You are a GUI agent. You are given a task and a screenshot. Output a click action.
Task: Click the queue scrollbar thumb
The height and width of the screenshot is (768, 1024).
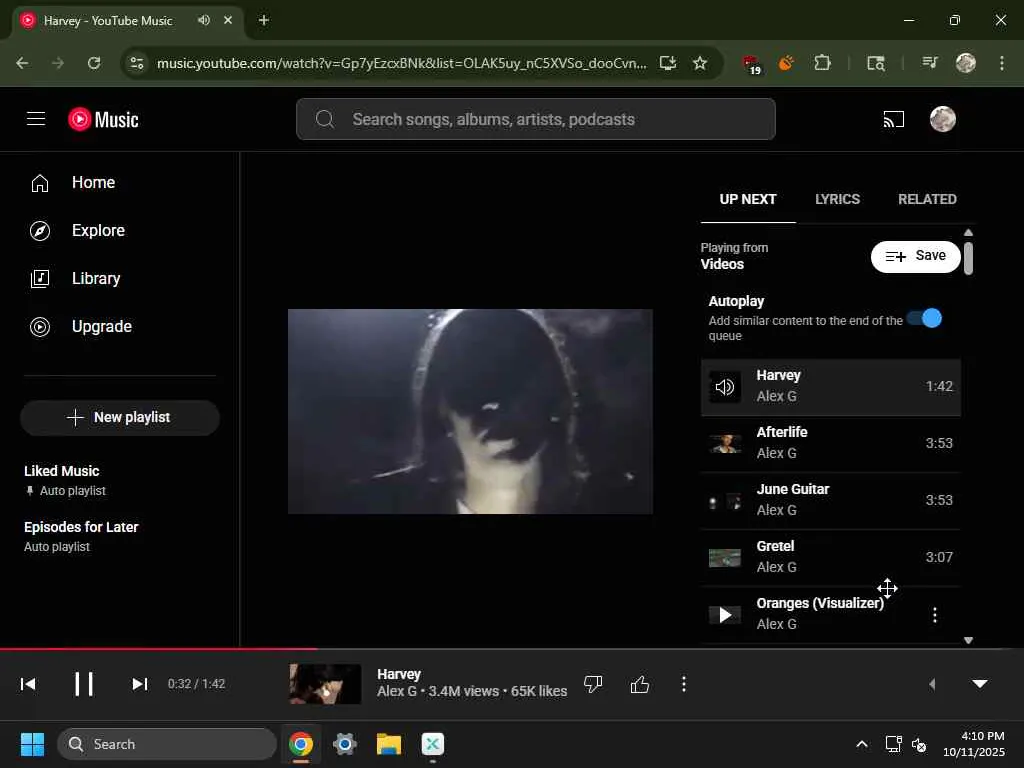968,259
